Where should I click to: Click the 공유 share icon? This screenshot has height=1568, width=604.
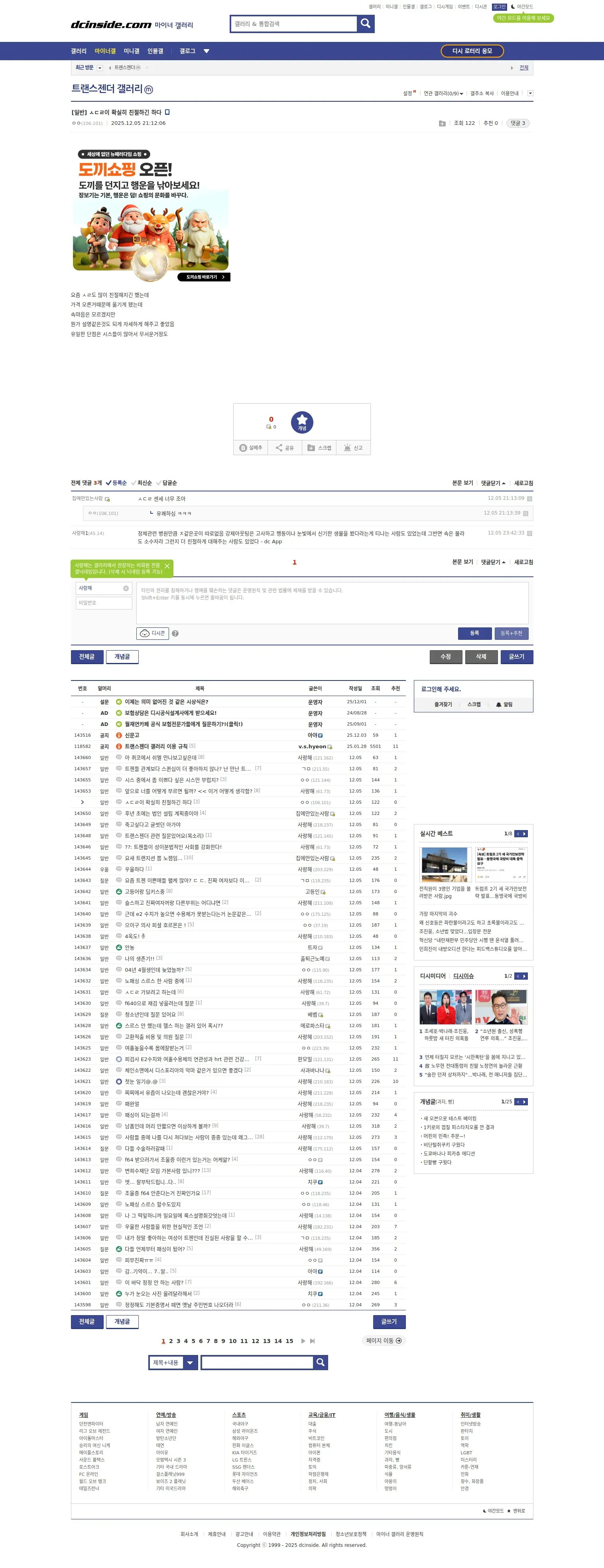coord(279,448)
